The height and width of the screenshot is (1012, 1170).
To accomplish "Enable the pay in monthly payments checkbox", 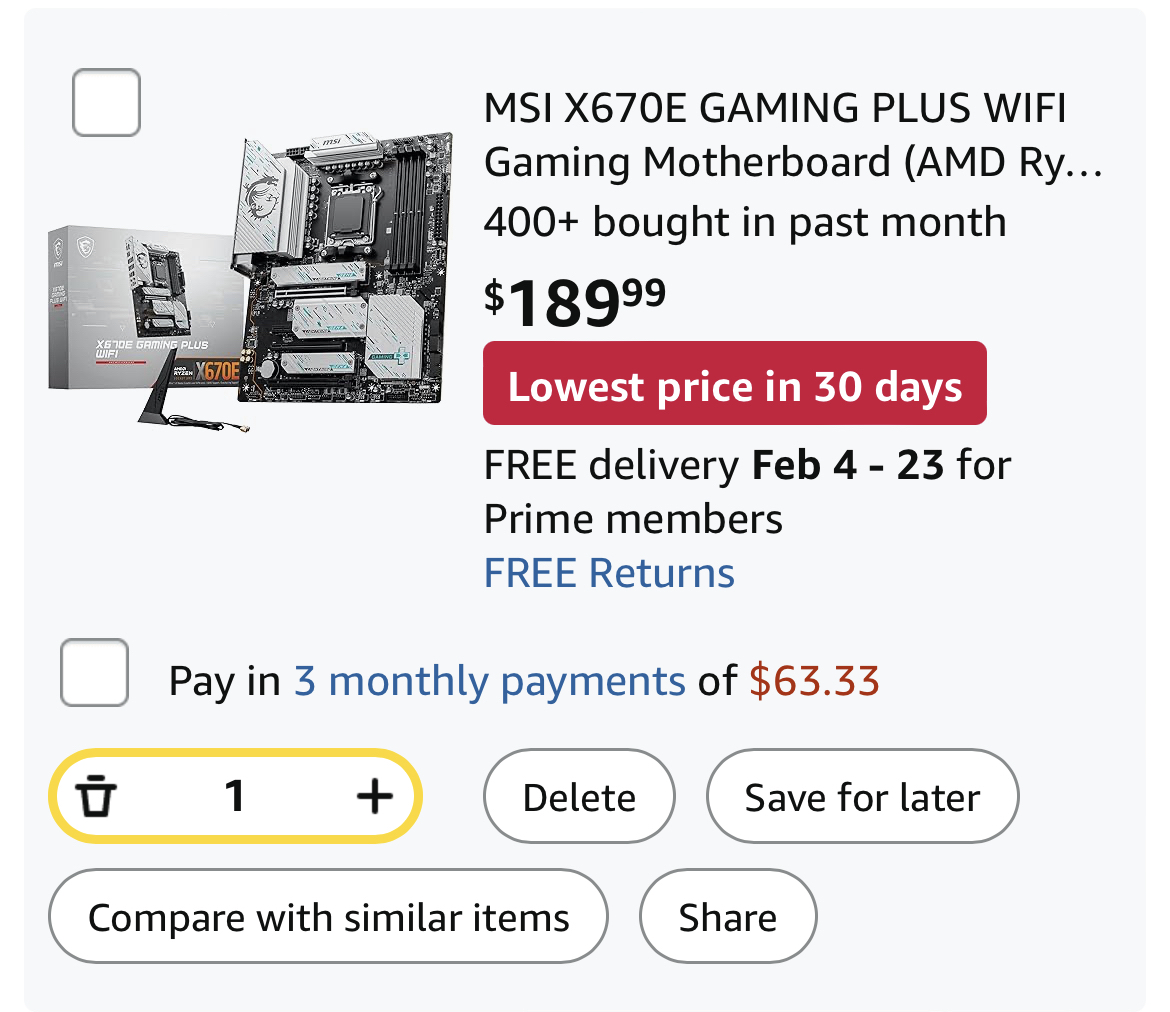I will pos(94,672).
